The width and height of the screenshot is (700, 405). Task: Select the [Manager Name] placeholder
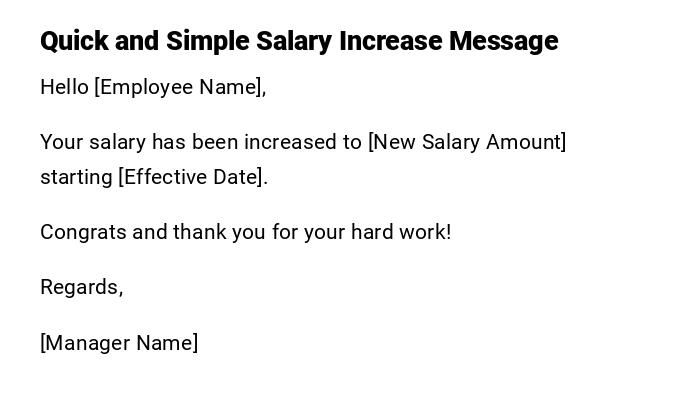(119, 343)
